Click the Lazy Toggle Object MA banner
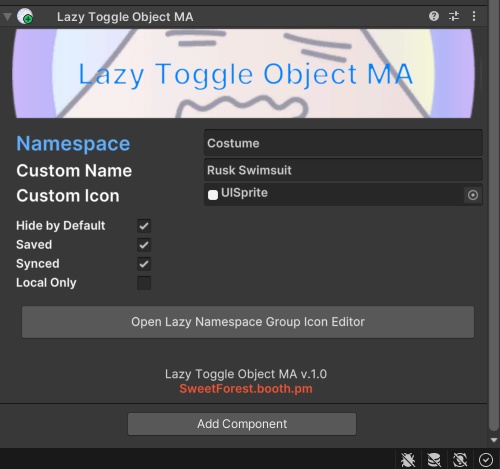The image size is (500, 469). [244, 73]
